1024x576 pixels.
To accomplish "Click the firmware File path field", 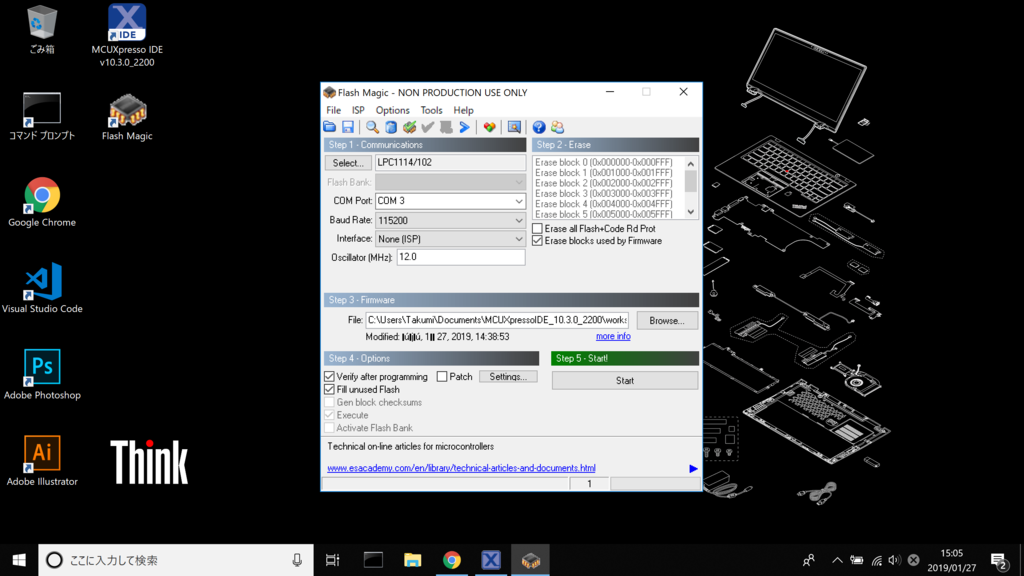I will [x=497, y=320].
